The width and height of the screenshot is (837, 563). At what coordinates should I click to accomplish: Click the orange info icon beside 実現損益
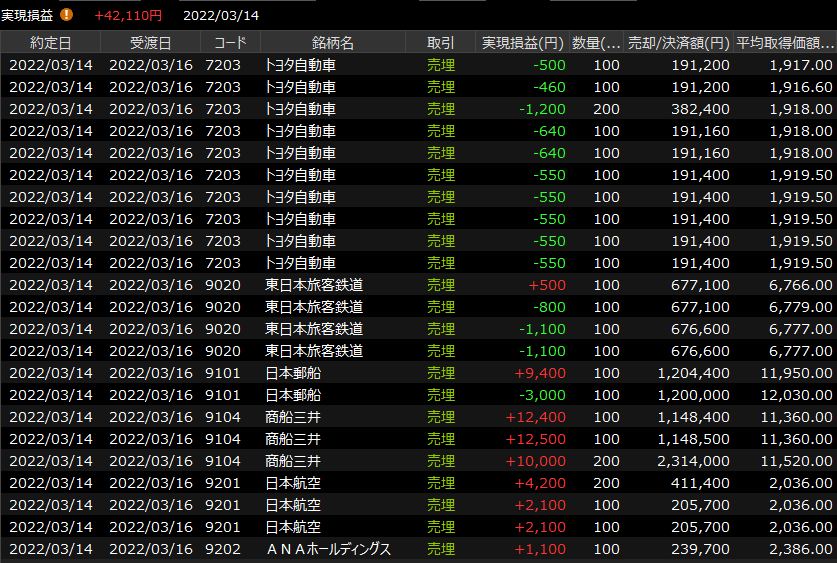tap(67, 15)
